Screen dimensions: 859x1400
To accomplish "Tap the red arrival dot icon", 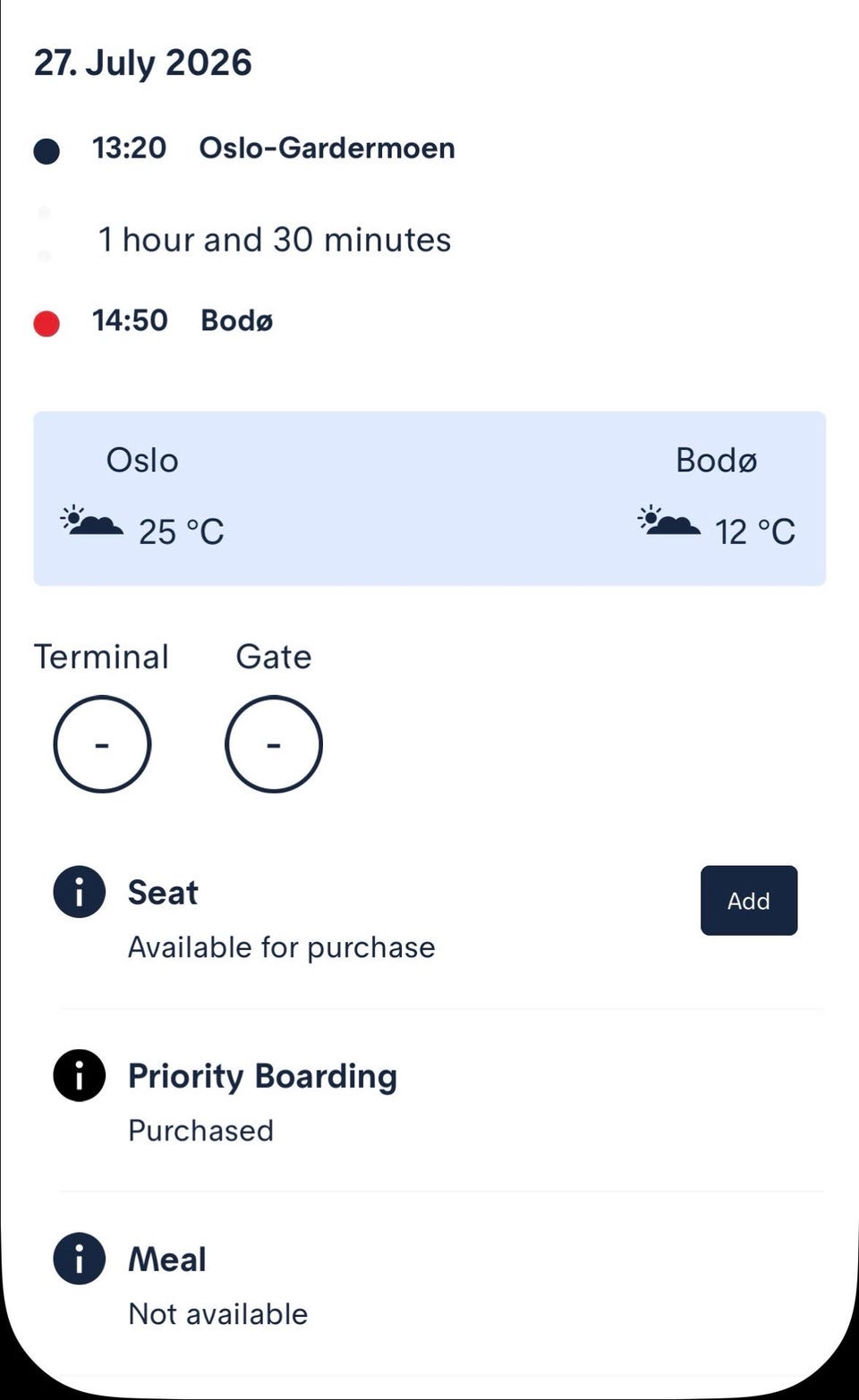I will click(x=47, y=323).
